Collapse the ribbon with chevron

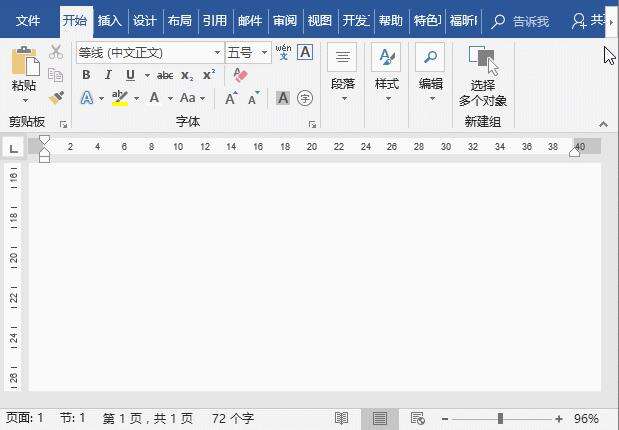pos(603,124)
